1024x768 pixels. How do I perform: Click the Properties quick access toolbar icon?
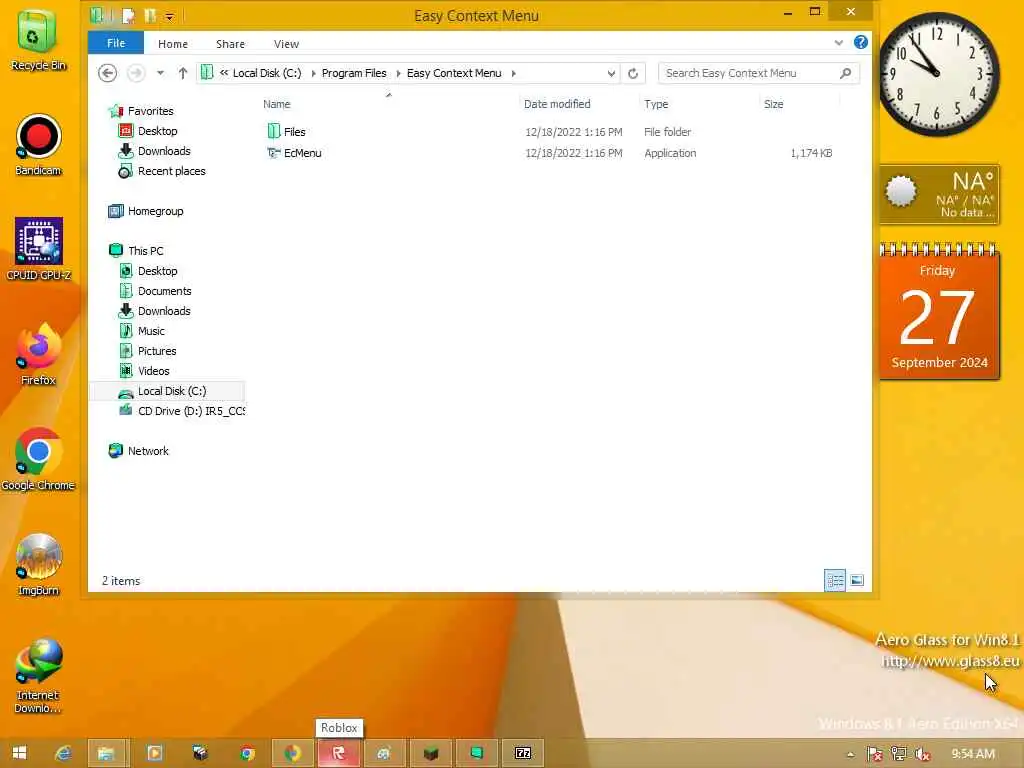tap(129, 15)
